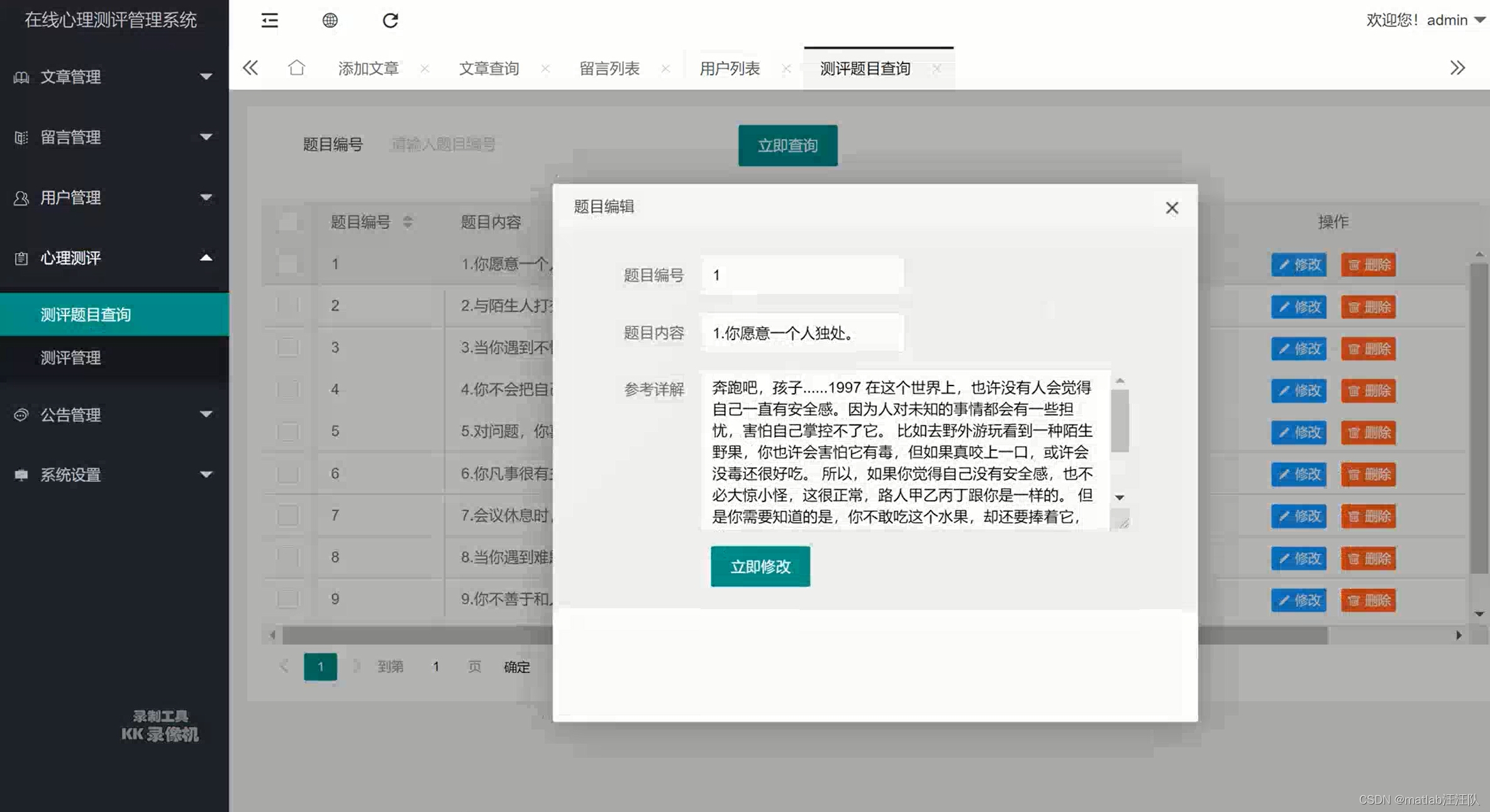Viewport: 1490px width, 812px height.
Task: Click the refresh page icon
Action: [x=390, y=20]
